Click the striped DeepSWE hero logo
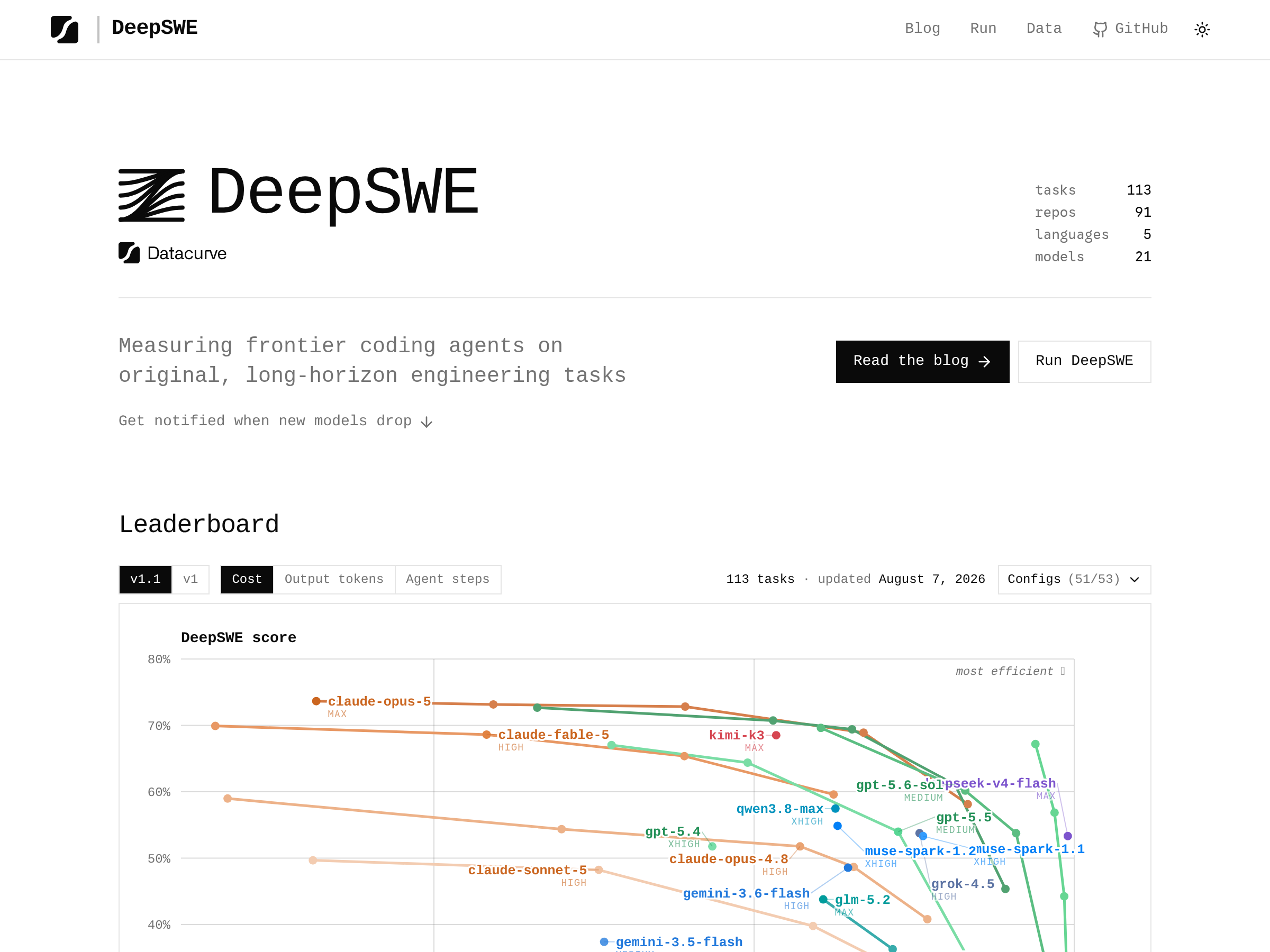 (x=151, y=196)
